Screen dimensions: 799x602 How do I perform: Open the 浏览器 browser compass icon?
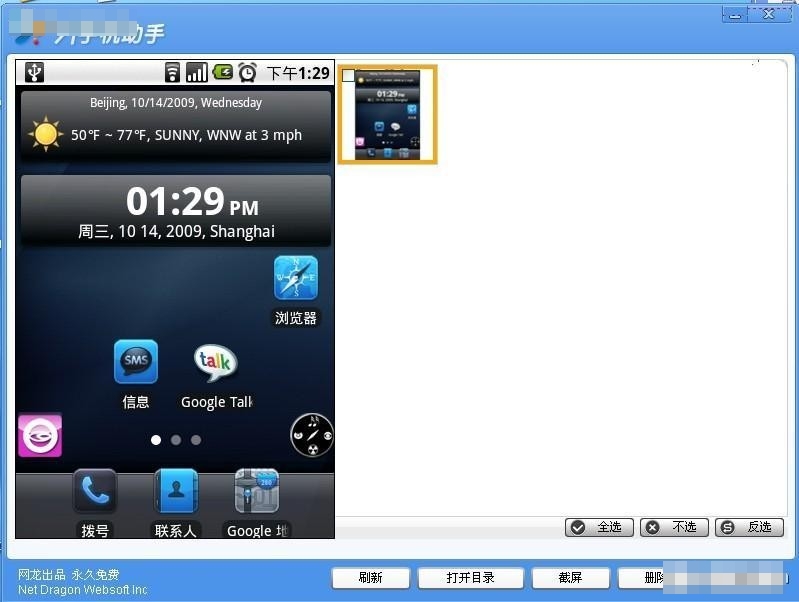296,278
